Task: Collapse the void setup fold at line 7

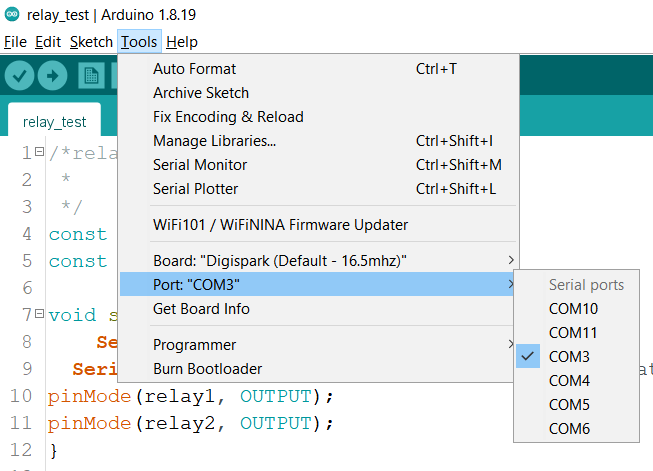Action: [39, 315]
